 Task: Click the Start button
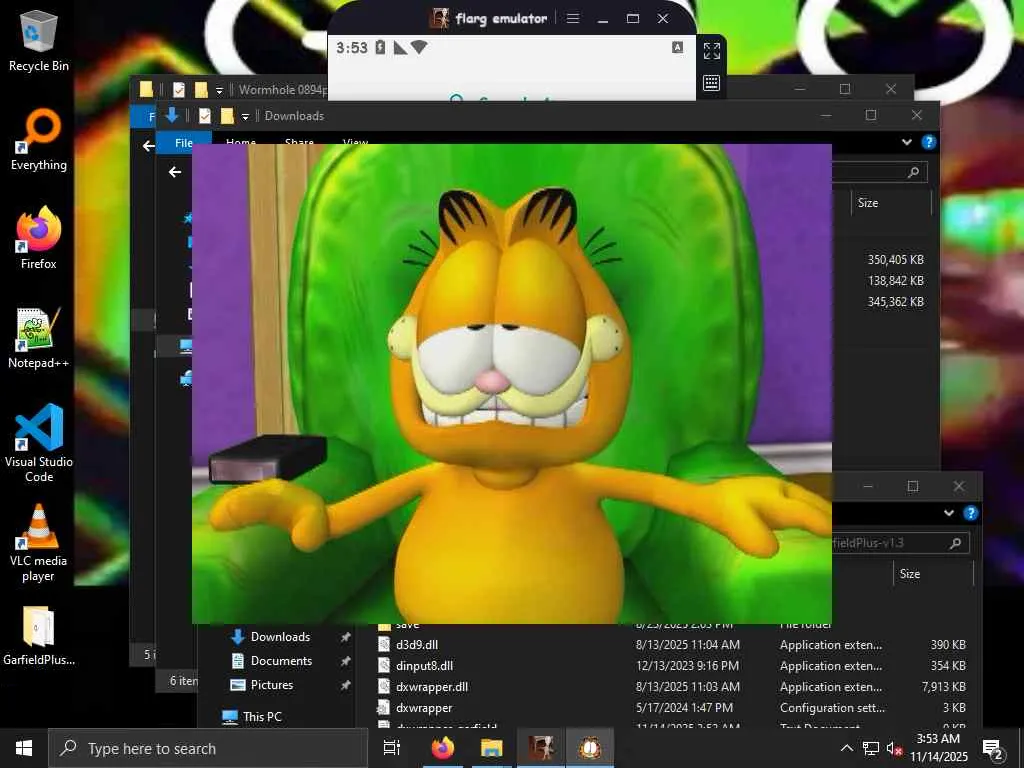[x=24, y=748]
